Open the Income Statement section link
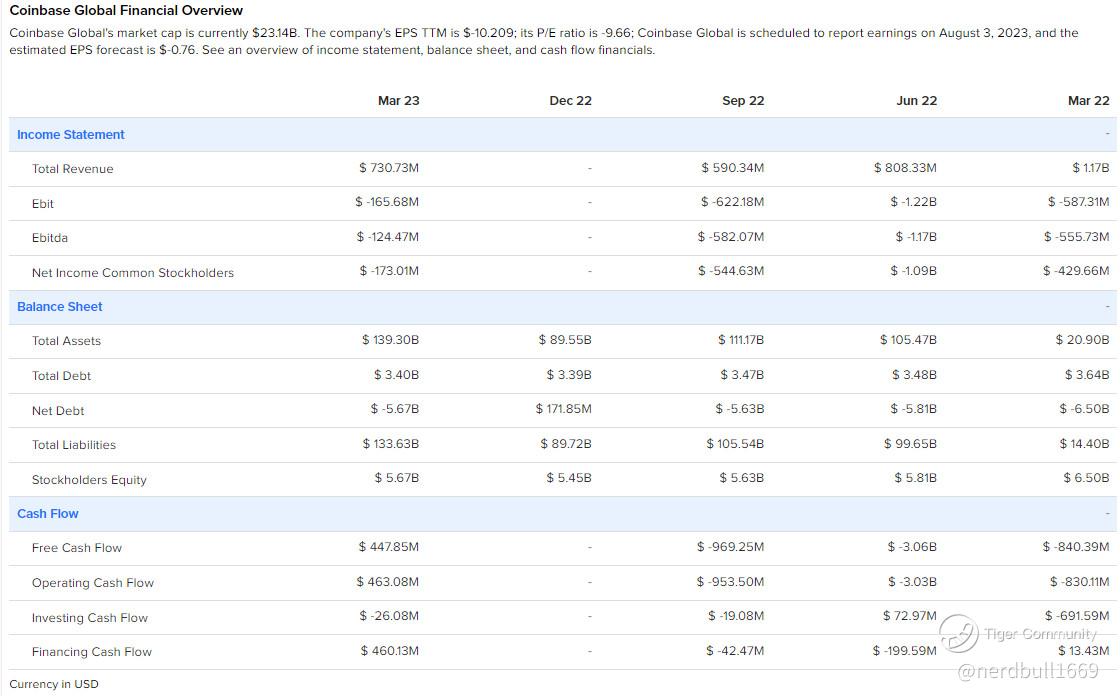The height and width of the screenshot is (696, 1120). tap(71, 134)
